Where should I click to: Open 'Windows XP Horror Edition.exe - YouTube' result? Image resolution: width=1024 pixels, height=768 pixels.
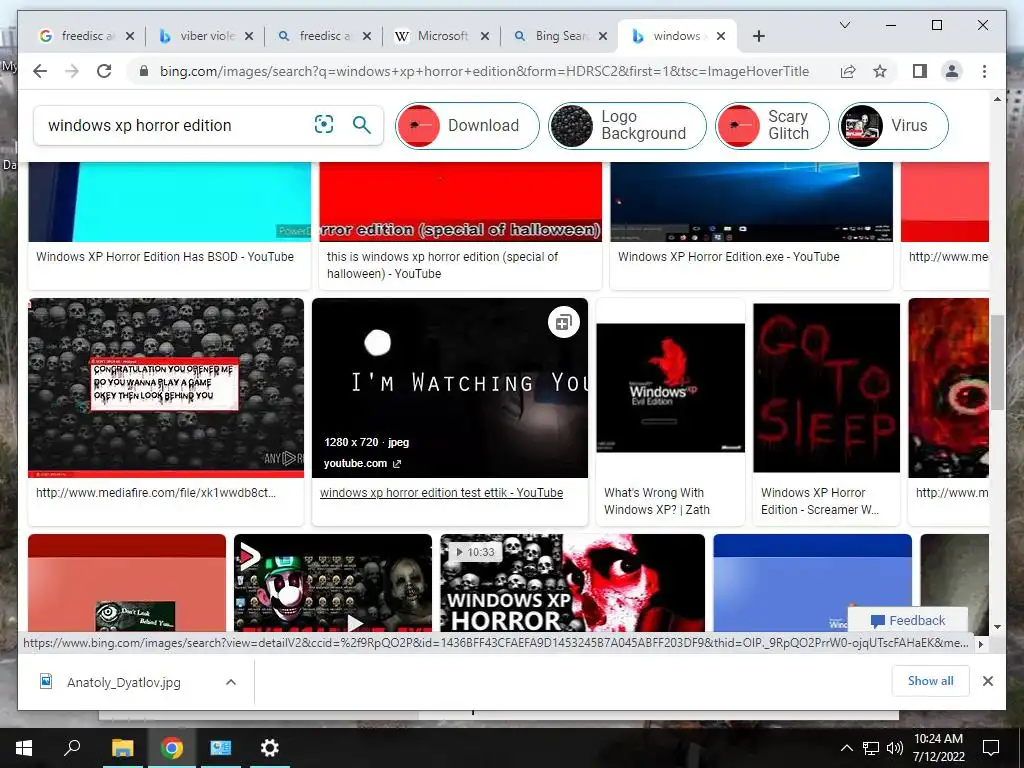pyautogui.click(x=729, y=257)
